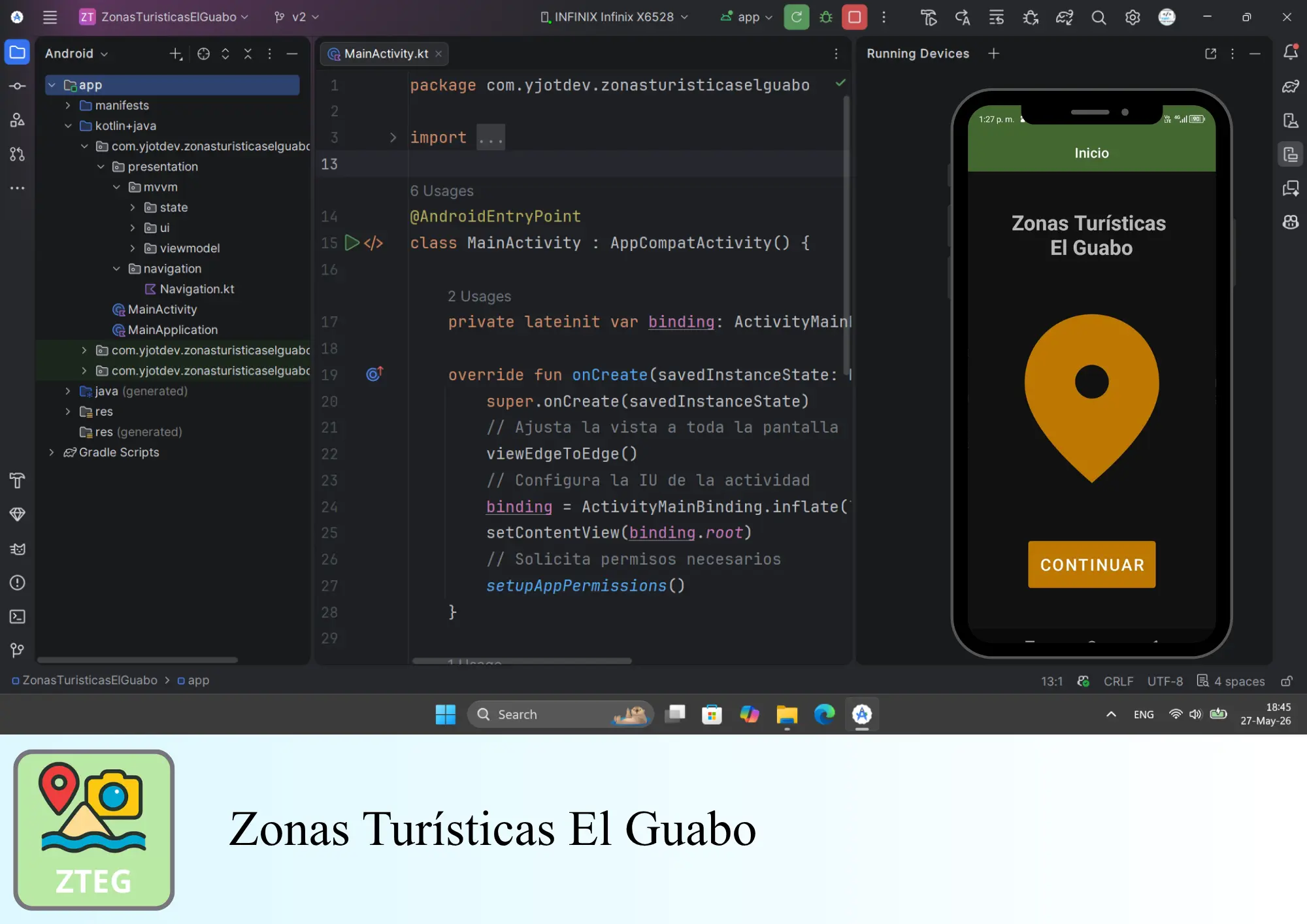Image resolution: width=1307 pixels, height=924 pixels.
Task: Open the Android project view dropdown
Action: click(76, 54)
